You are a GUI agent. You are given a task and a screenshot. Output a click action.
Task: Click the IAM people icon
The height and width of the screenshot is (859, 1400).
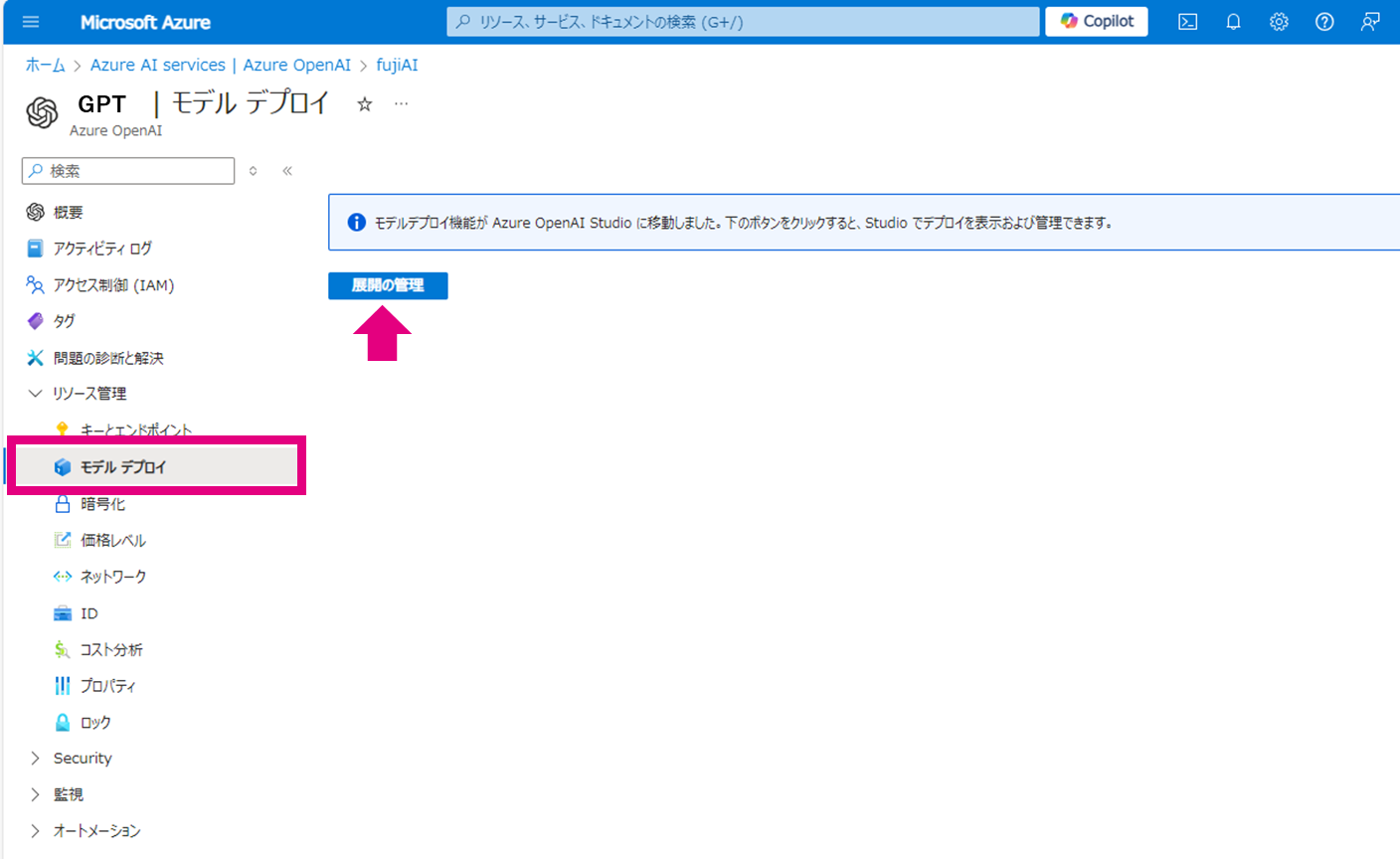pyautogui.click(x=35, y=285)
